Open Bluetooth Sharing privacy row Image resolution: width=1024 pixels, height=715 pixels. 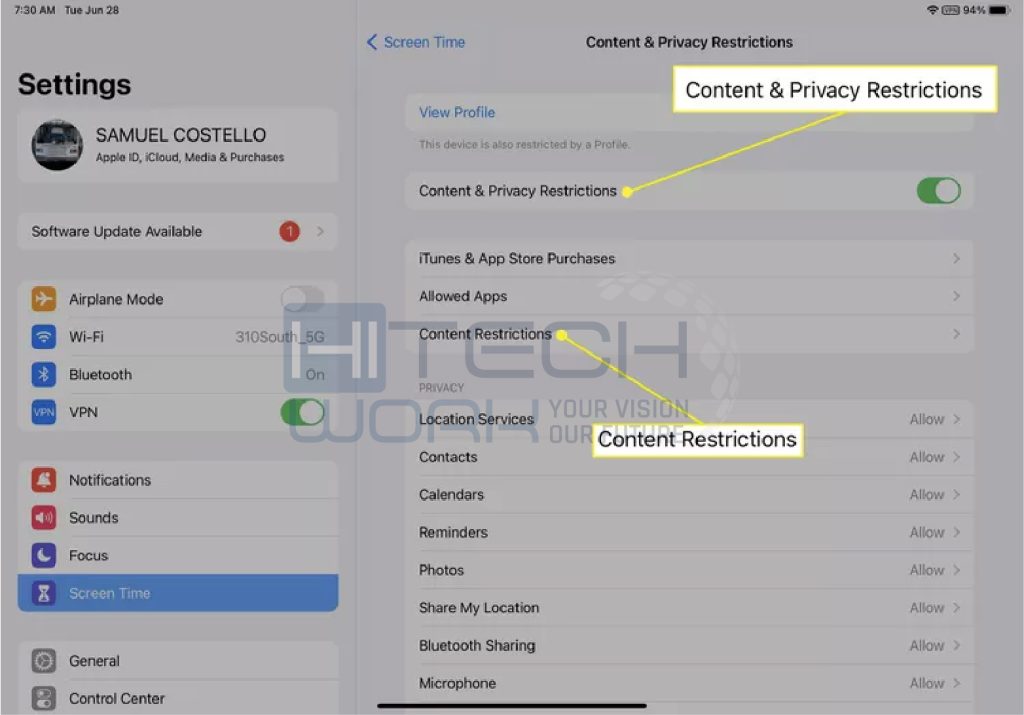click(689, 646)
